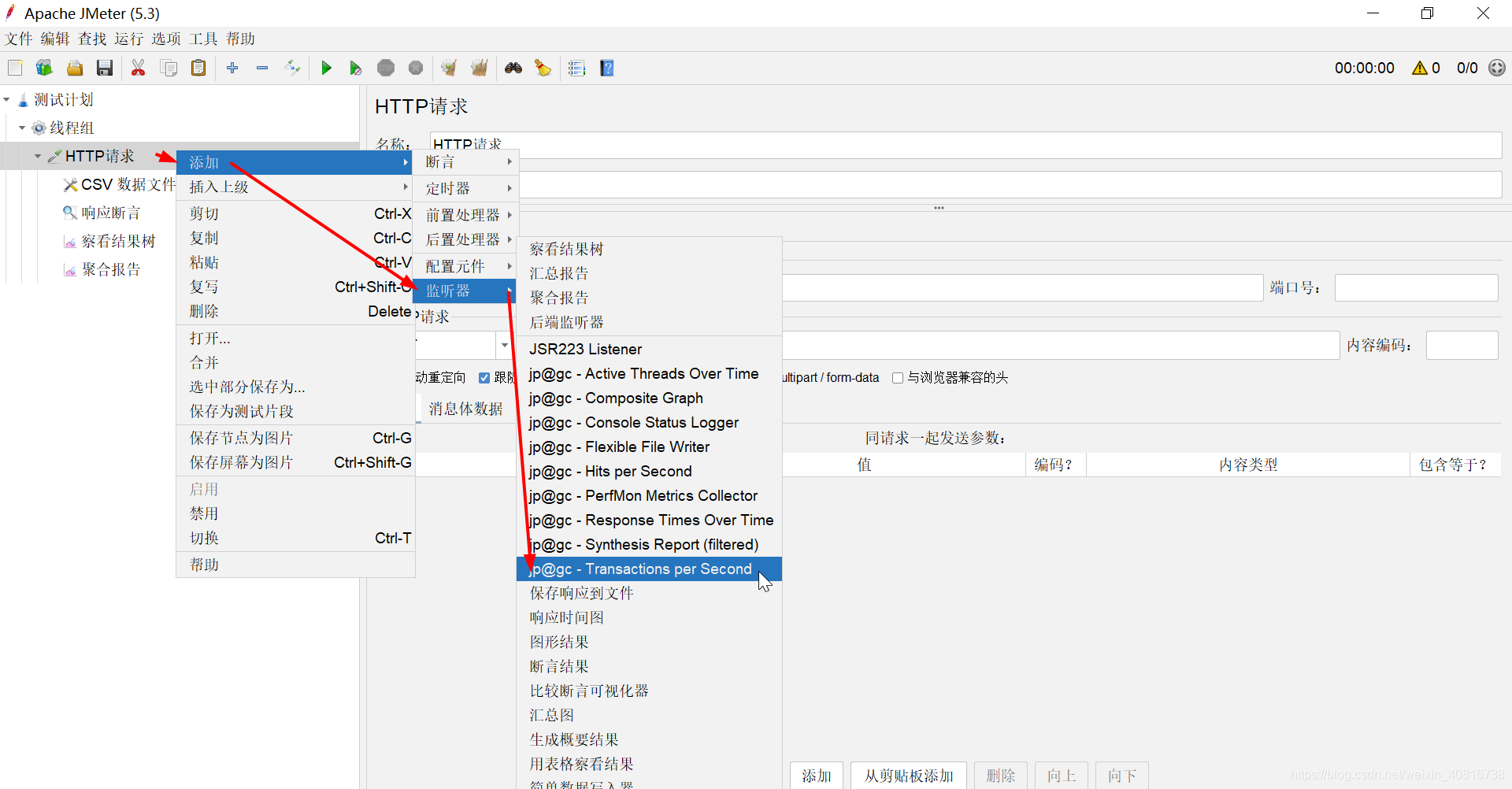1512x789 pixels.
Task: Click the Paste clipboard icon
Action: pos(198,69)
